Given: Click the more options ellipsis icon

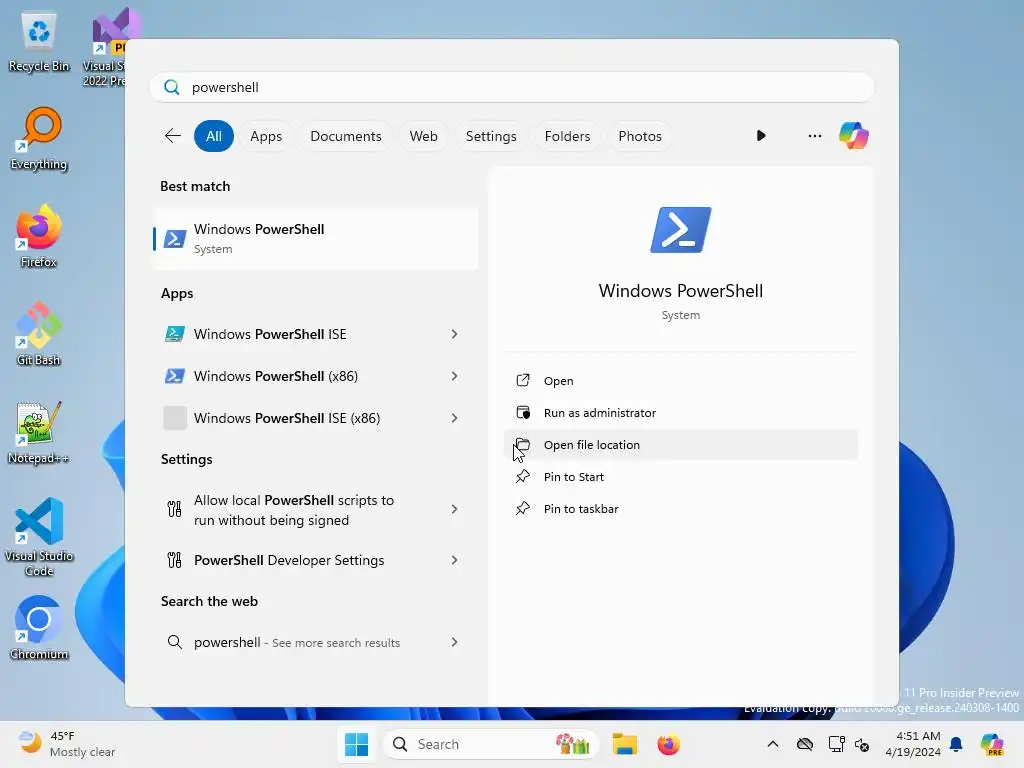Looking at the screenshot, I should [814, 136].
